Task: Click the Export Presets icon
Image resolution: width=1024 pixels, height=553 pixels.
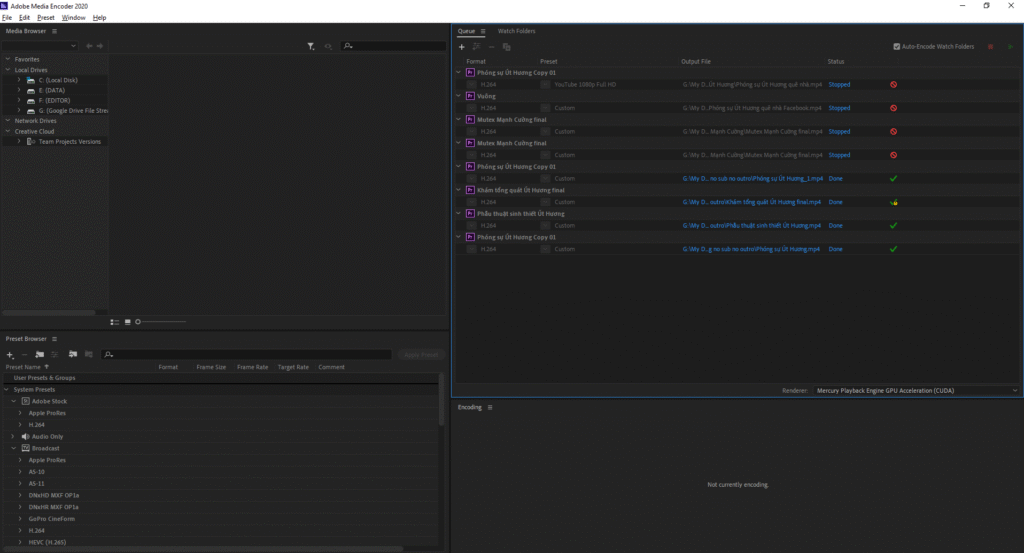Action: (89, 355)
